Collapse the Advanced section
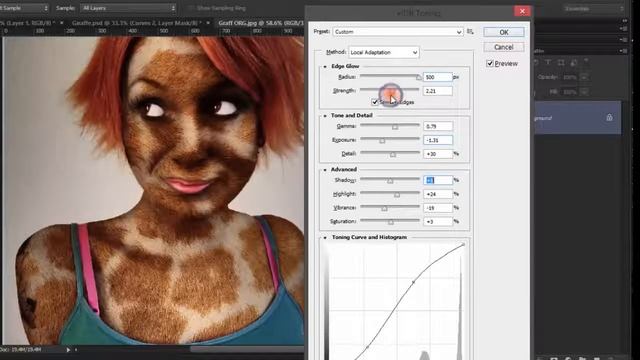The width and height of the screenshot is (640, 360). click(x=325, y=169)
